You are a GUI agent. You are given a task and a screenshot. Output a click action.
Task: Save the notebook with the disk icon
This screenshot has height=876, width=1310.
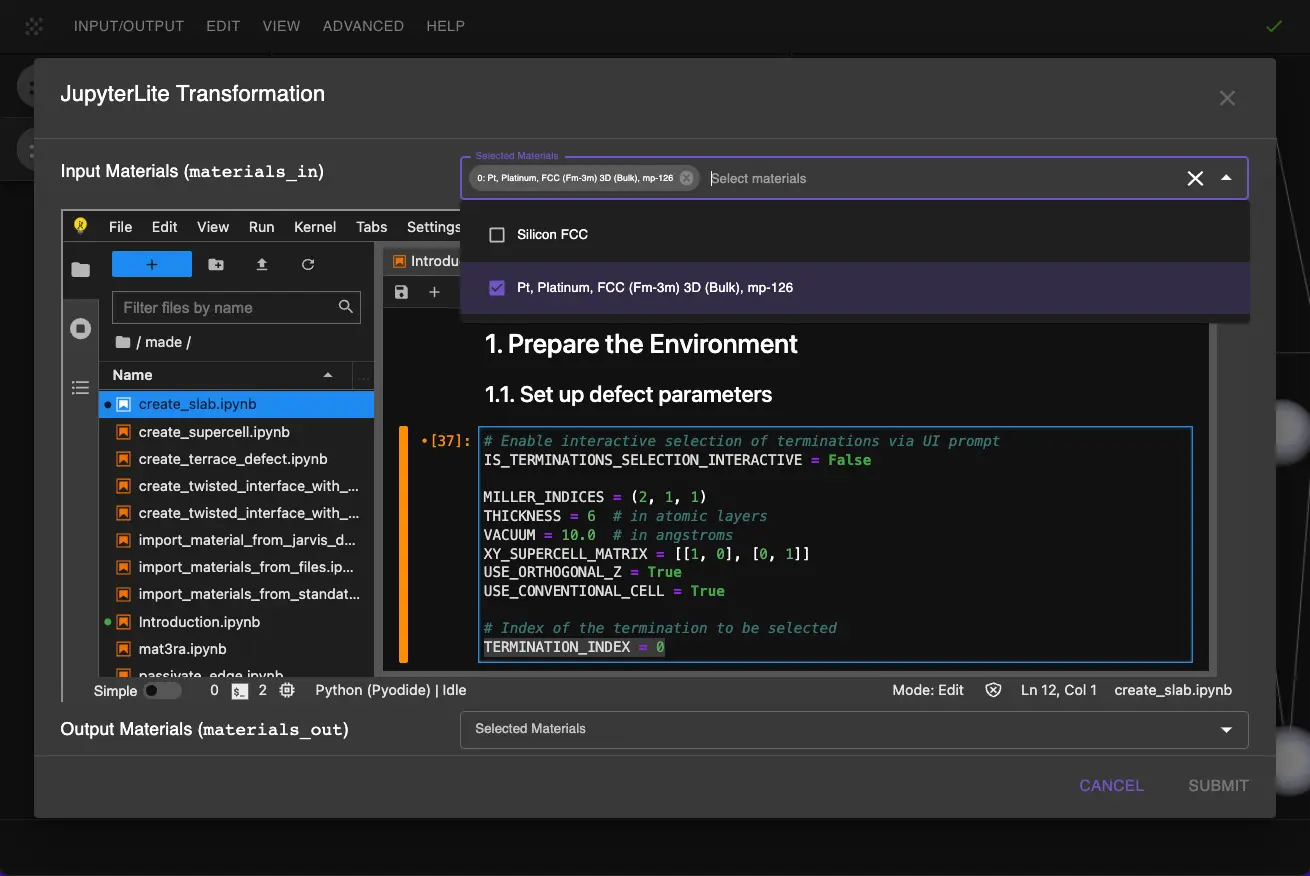pos(402,292)
